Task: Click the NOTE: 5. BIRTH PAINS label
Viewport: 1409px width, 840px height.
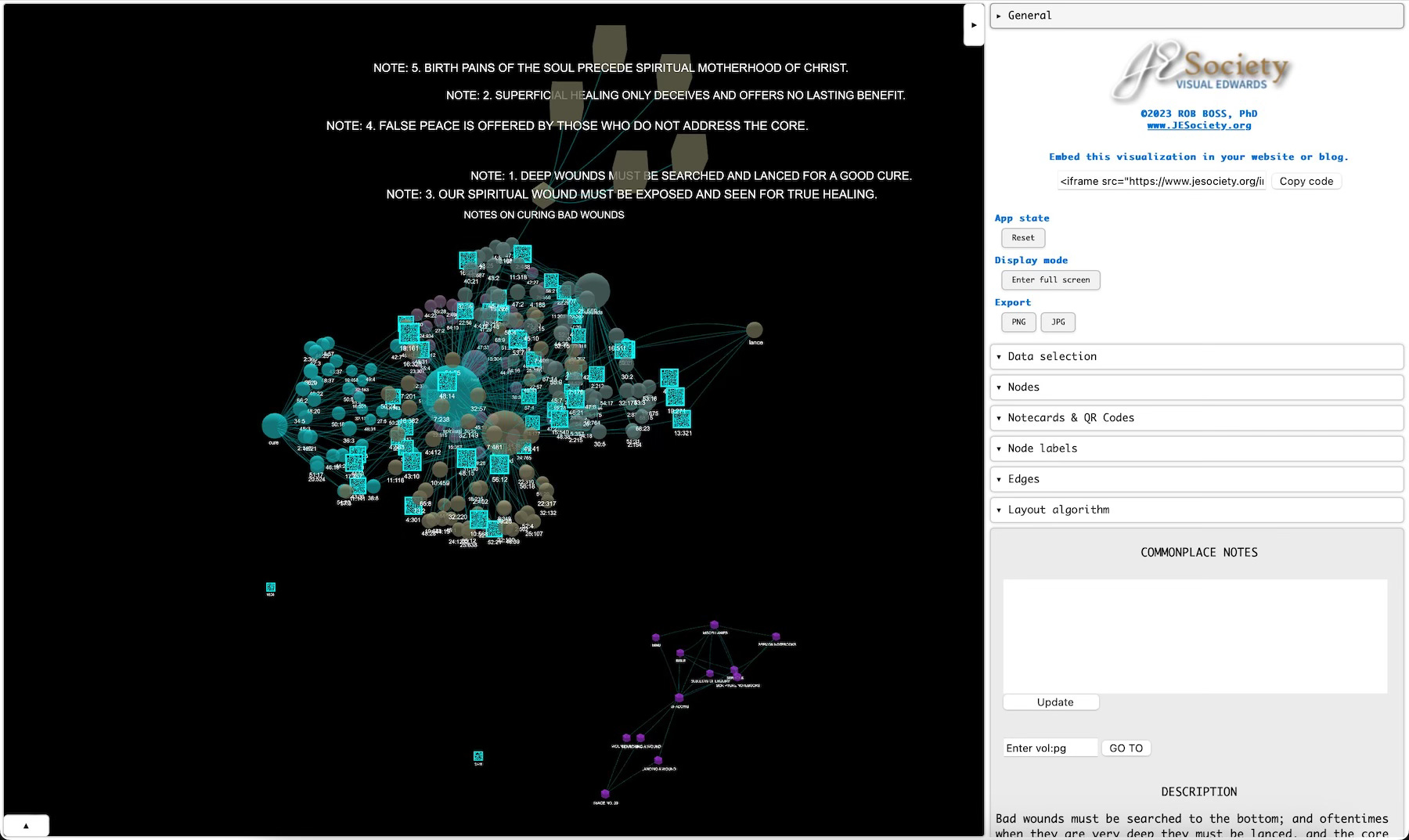Action: [x=611, y=68]
